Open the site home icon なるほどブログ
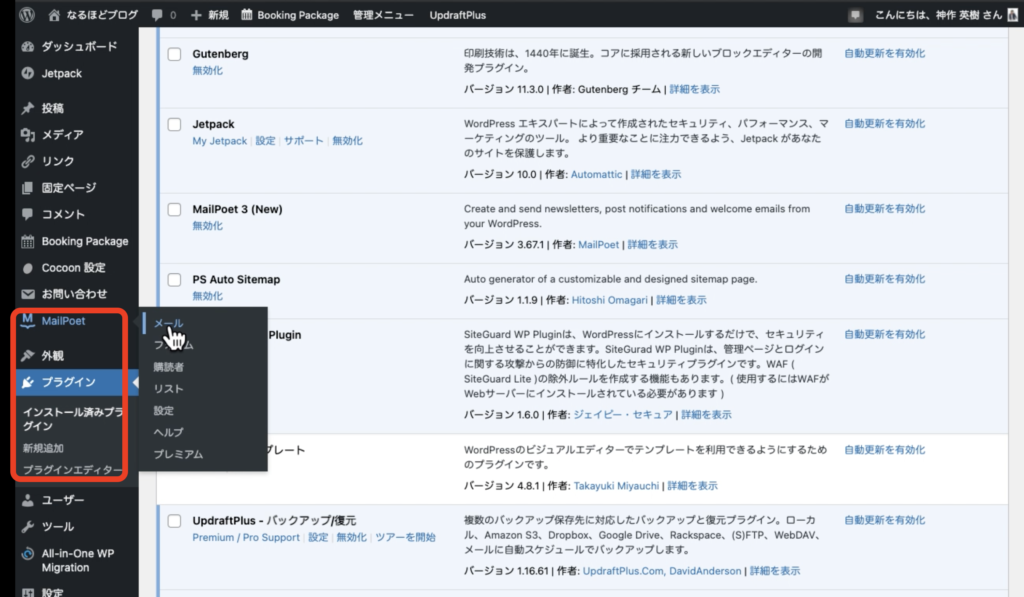Screen dimensions: 1024x597 point(54,14)
